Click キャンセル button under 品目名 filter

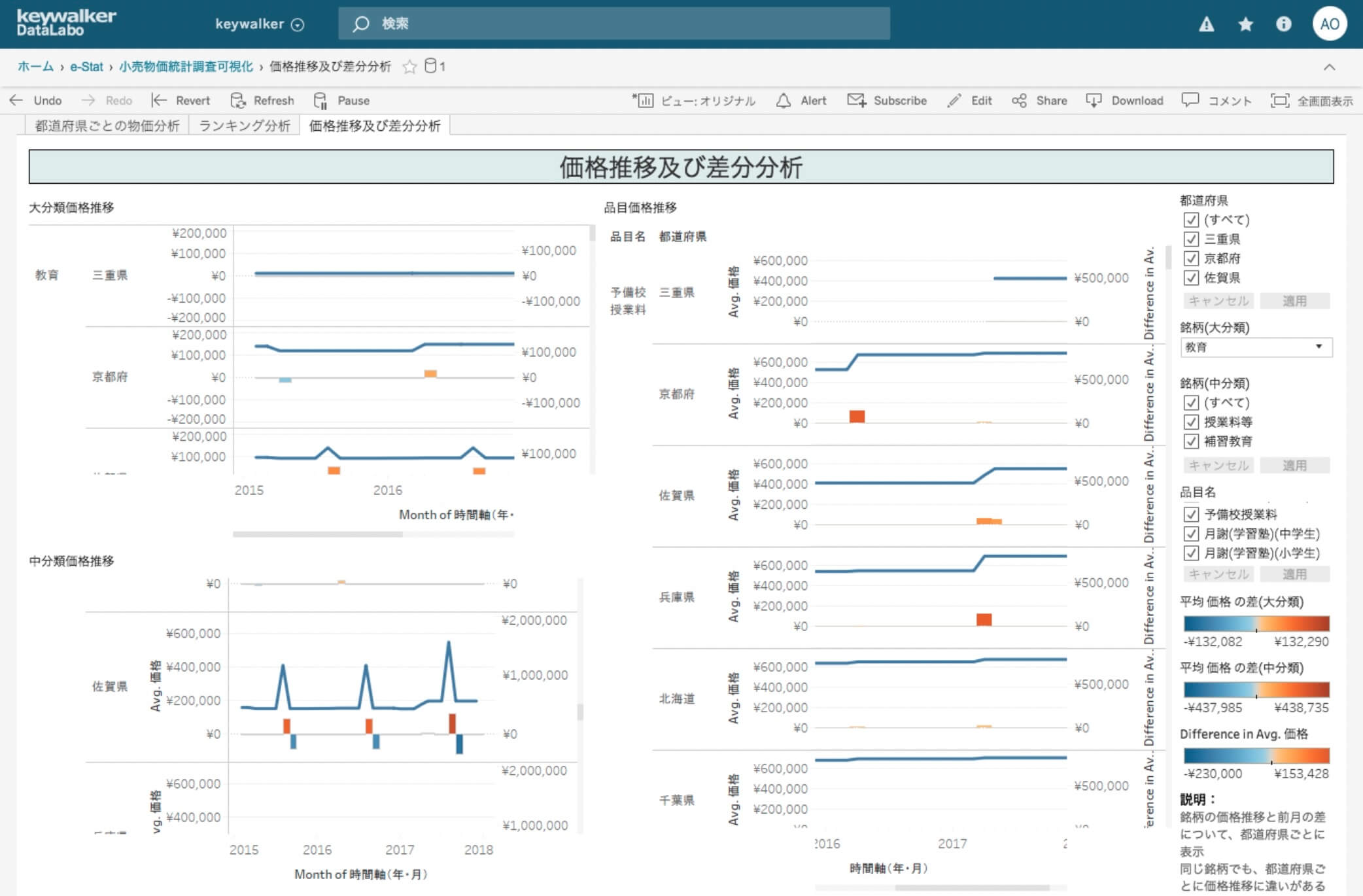pyautogui.click(x=1218, y=574)
